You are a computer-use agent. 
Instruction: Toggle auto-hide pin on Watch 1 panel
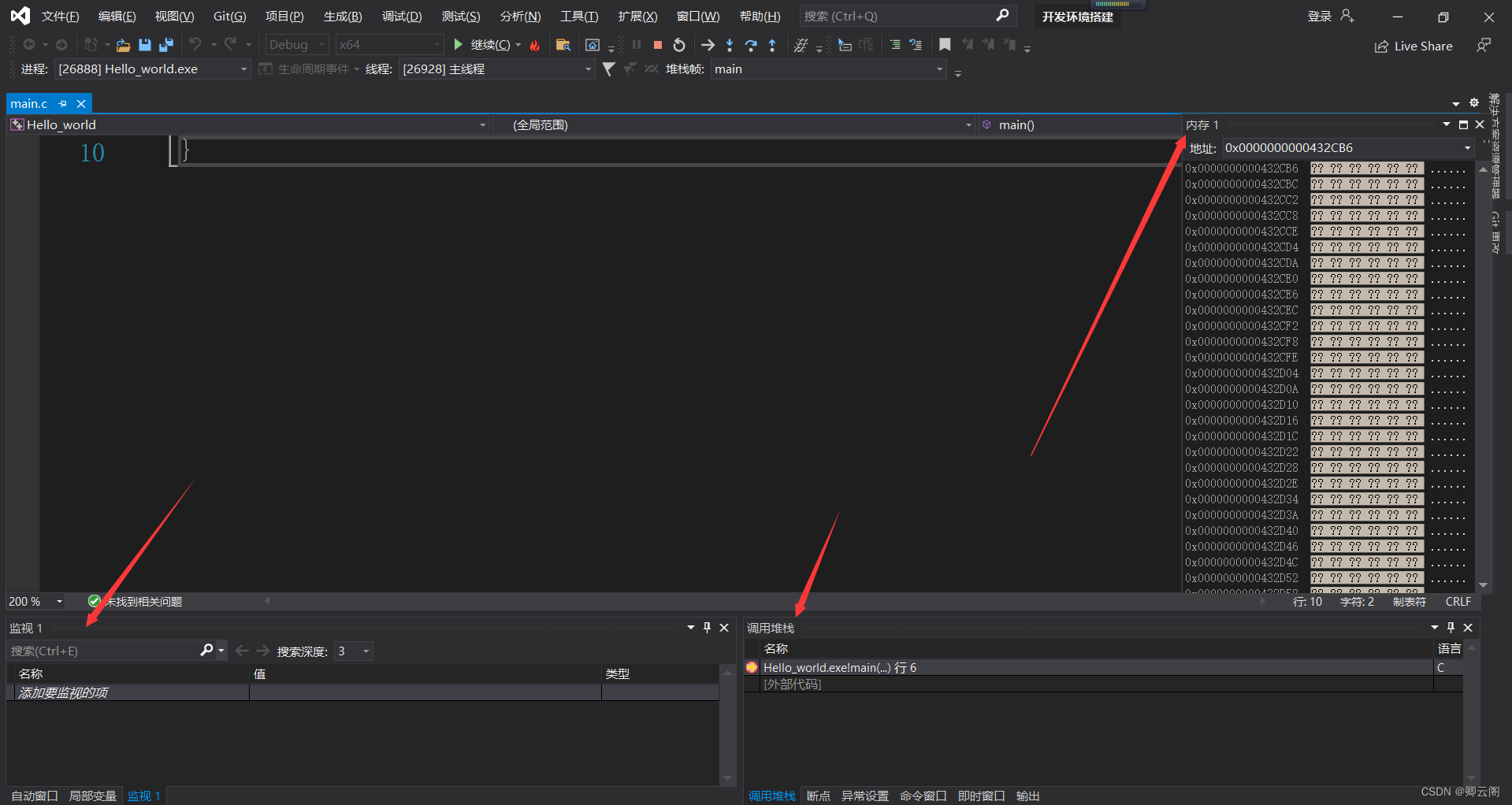coord(707,628)
